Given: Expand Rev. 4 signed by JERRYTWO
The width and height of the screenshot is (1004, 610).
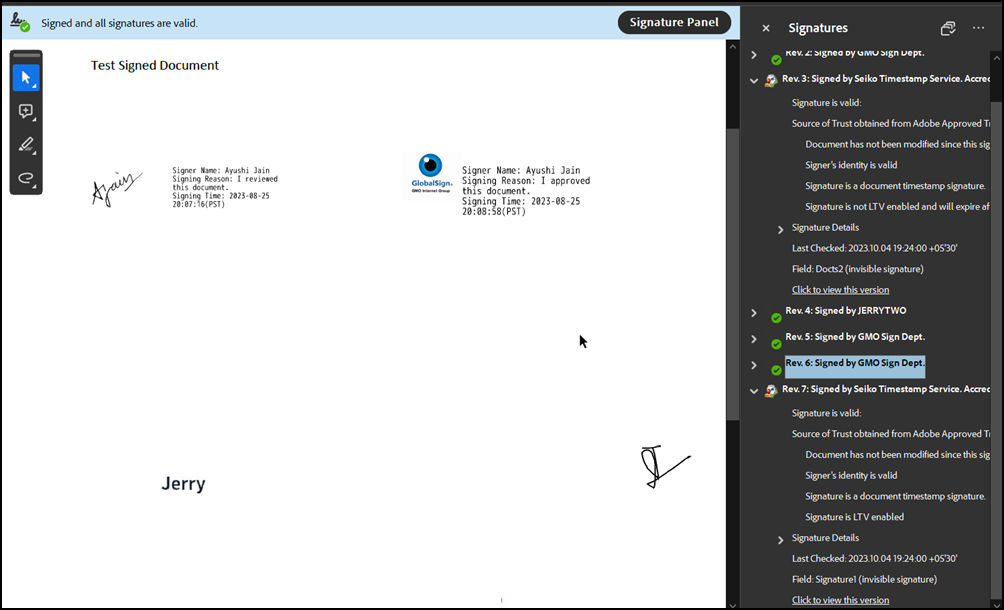Looking at the screenshot, I should tap(754, 313).
